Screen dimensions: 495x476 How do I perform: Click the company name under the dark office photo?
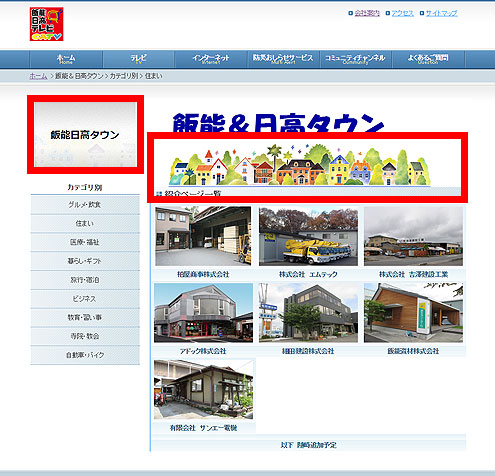(x=308, y=351)
